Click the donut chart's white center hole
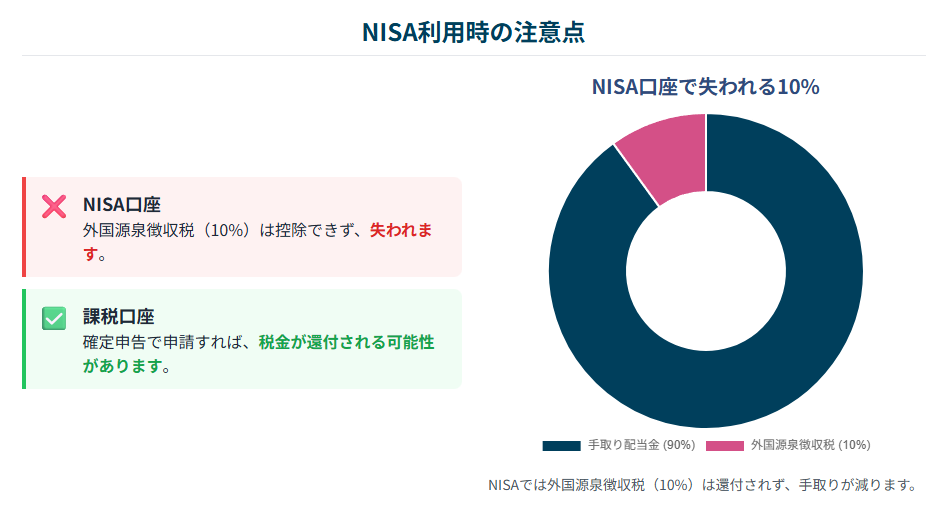The image size is (945, 513). (x=706, y=271)
